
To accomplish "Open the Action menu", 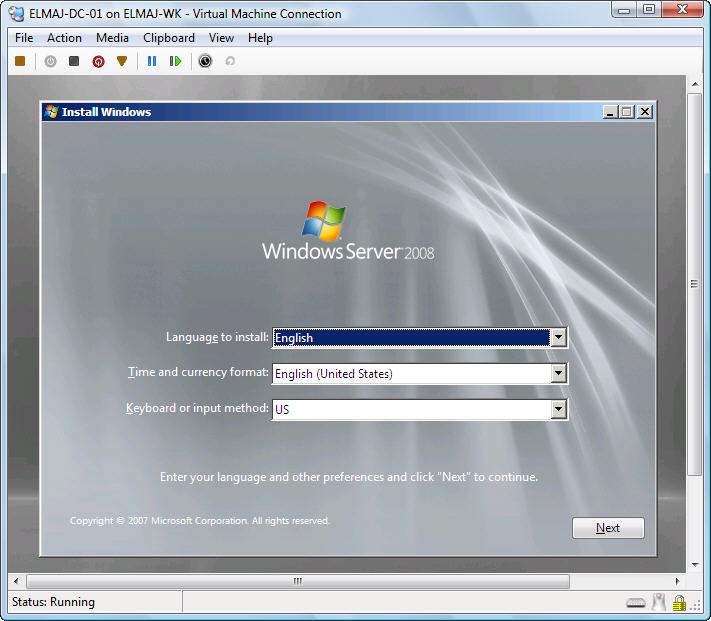I will (64, 38).
